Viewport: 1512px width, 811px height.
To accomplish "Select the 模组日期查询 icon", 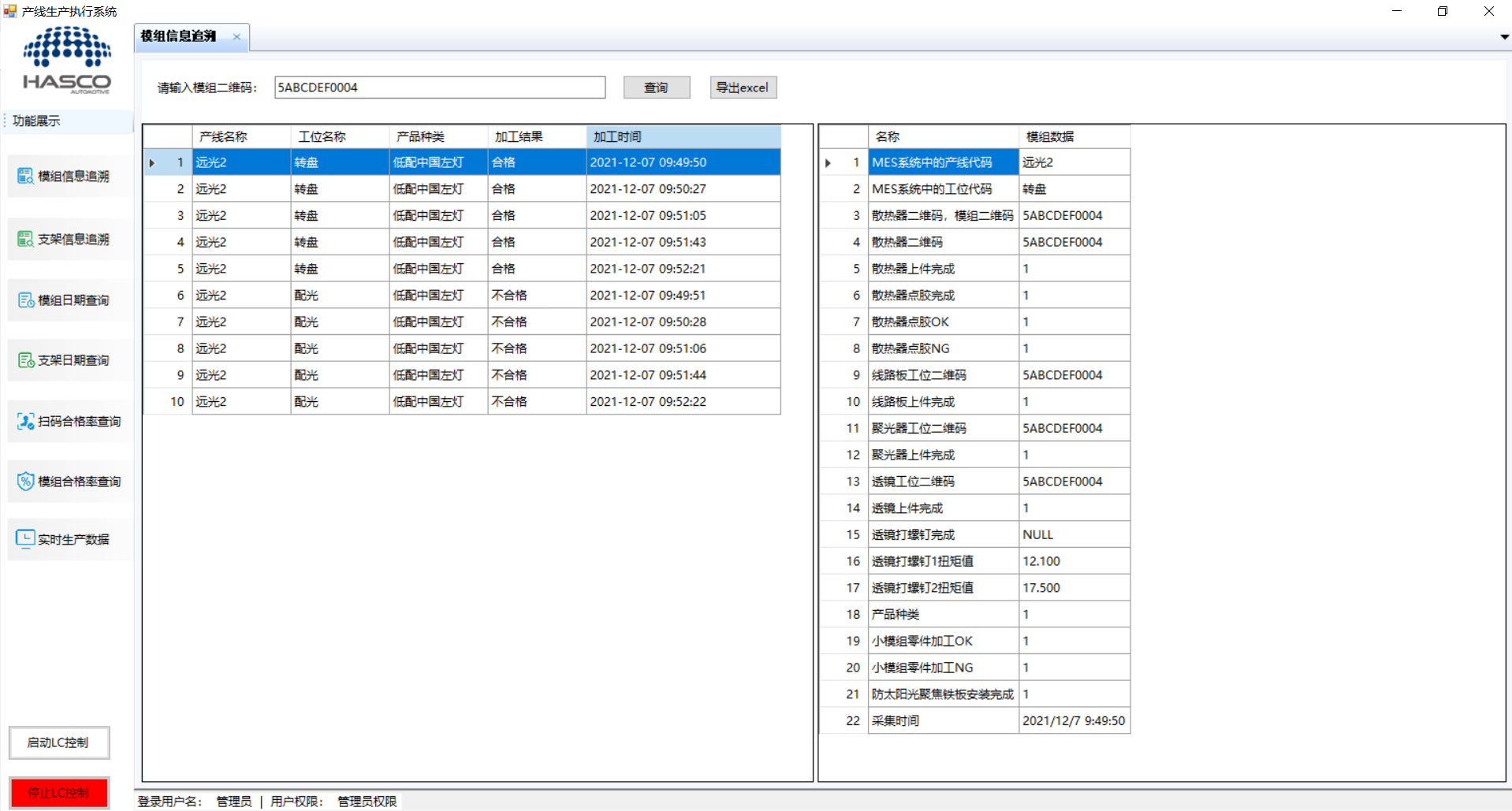I will point(25,300).
